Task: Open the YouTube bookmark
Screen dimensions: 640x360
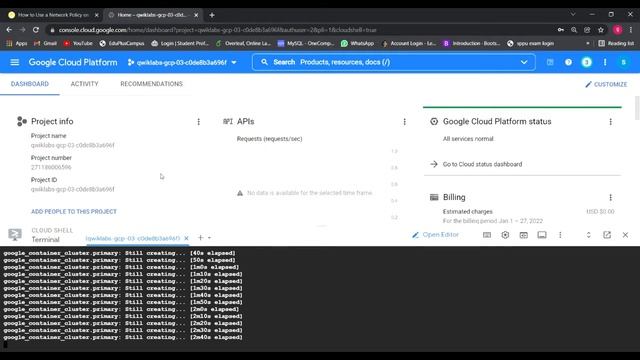Action: pos(78,43)
